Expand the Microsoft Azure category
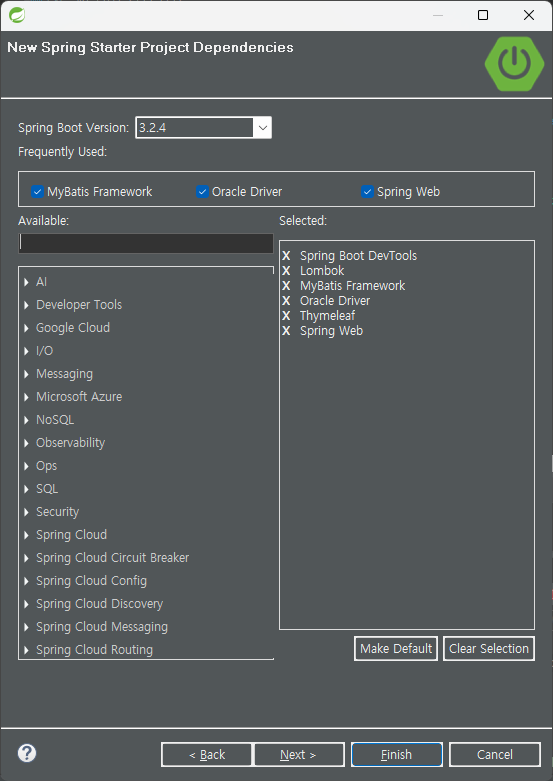 [x=26, y=397]
